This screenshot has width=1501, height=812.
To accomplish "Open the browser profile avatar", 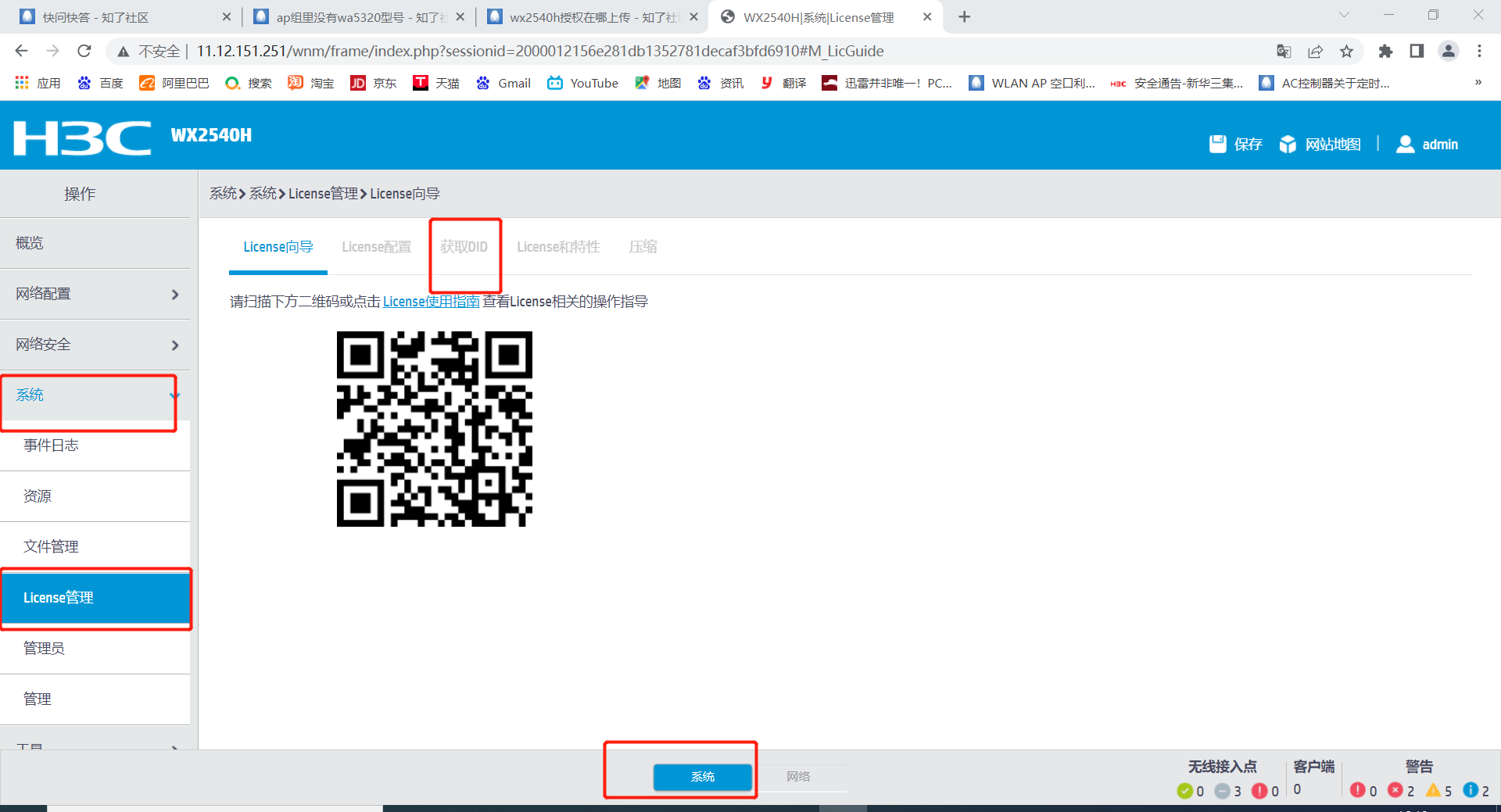I will [x=1449, y=51].
